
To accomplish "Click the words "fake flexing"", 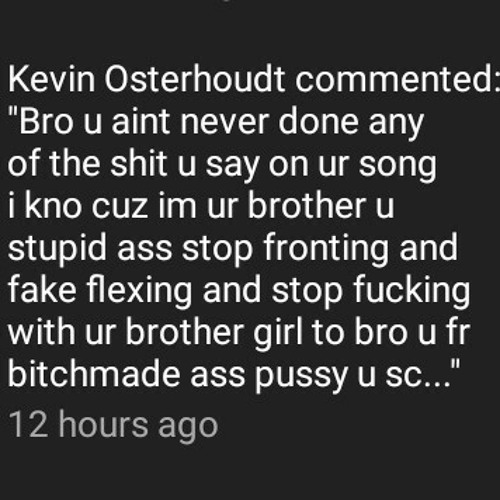I will tap(100, 290).
